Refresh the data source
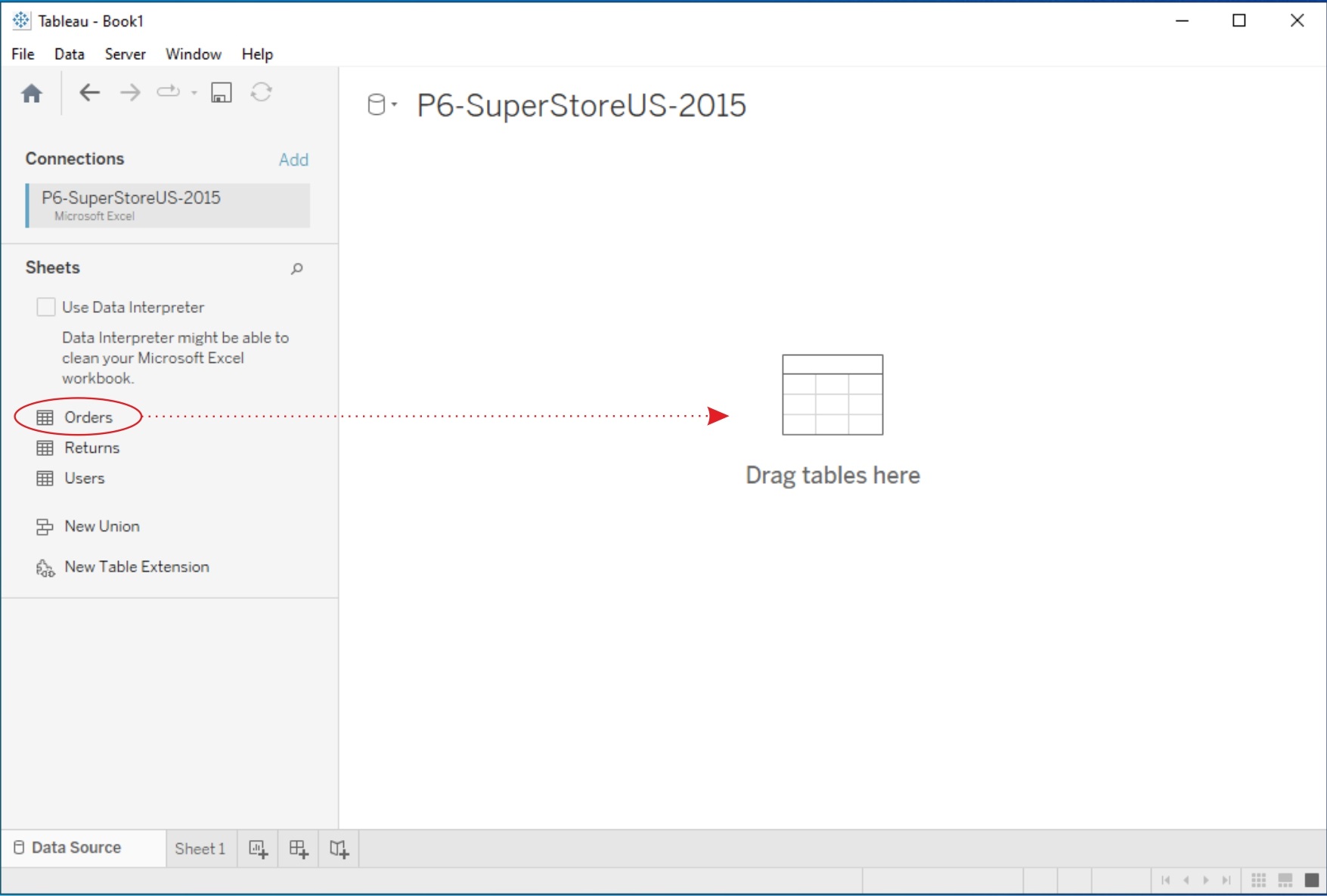This screenshot has width=1327, height=896. [262, 92]
